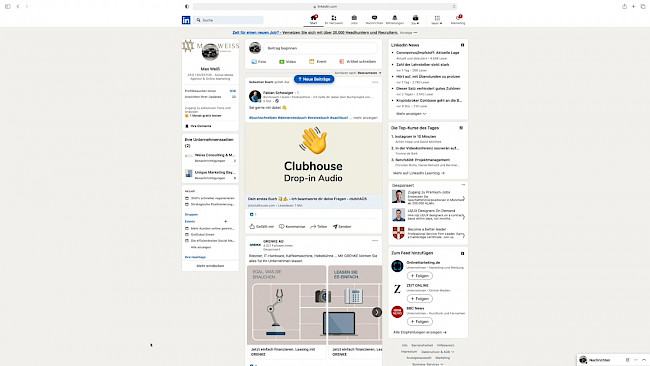Image resolution: width=650 pixels, height=366 pixels.
Task: Open options menu of GRENKE AG post
Action: [x=375, y=240]
